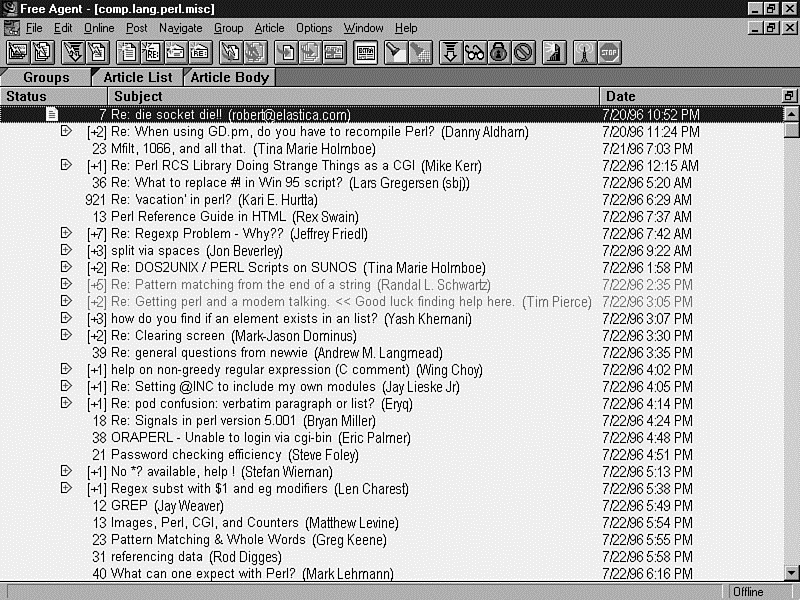Click the STOP sign toolbar icon
Viewport: 800px width, 600px height.
(x=609, y=52)
